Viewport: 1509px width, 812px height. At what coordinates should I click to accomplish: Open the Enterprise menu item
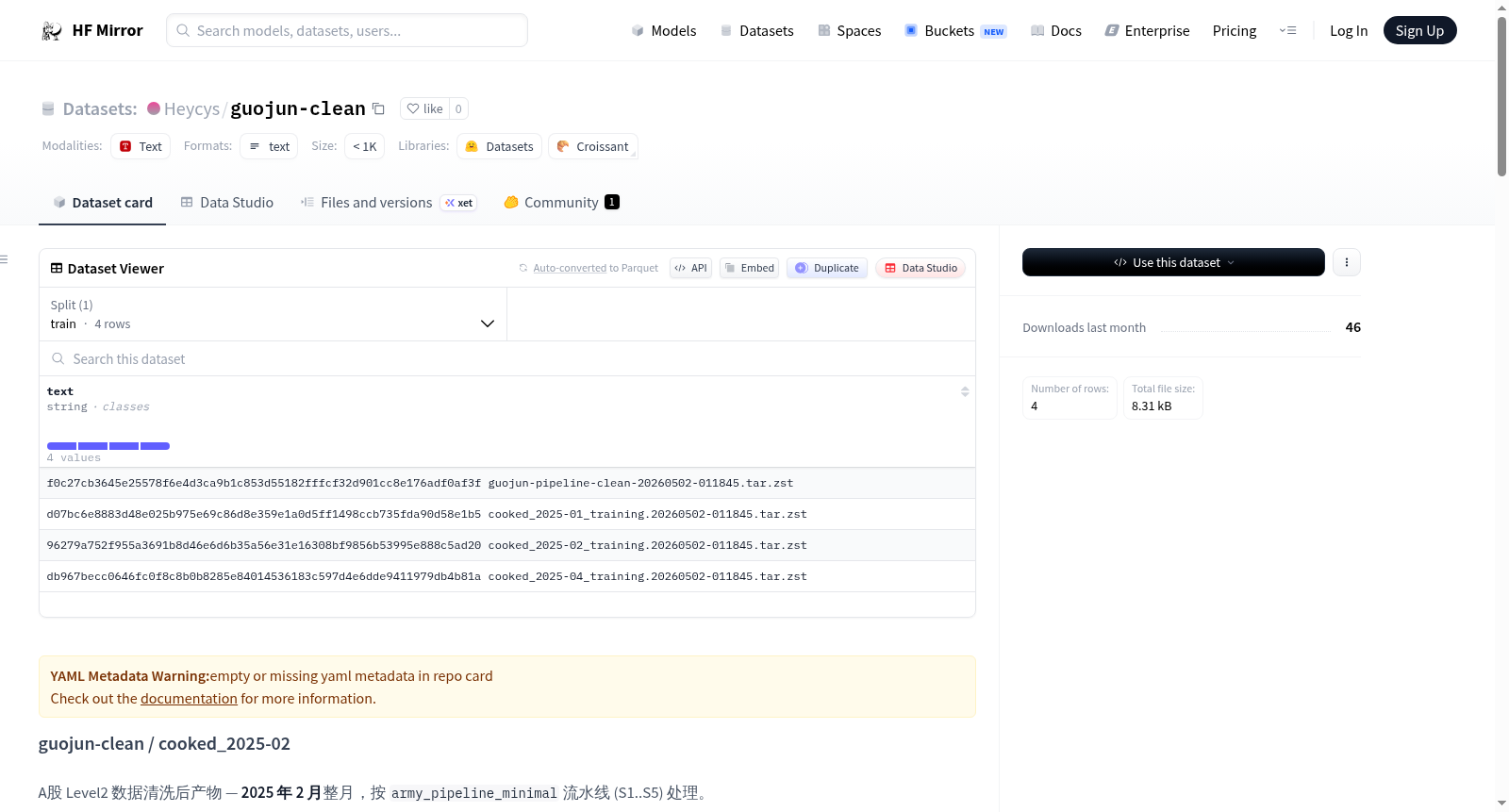click(x=1147, y=31)
